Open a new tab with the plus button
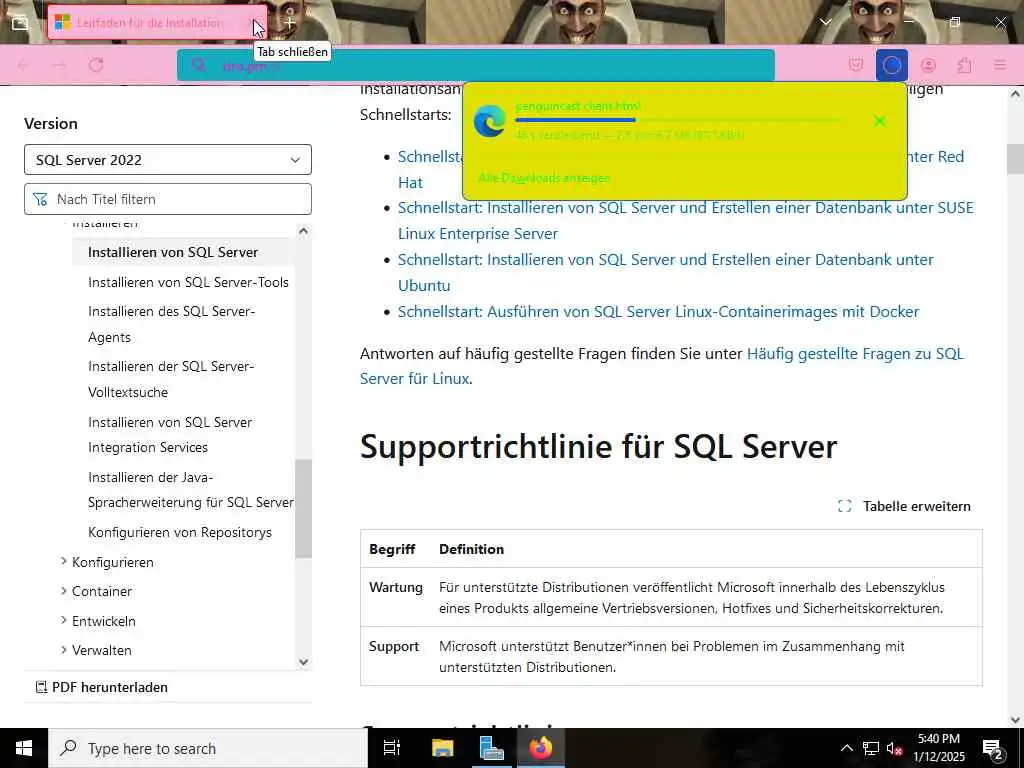 click(x=289, y=23)
